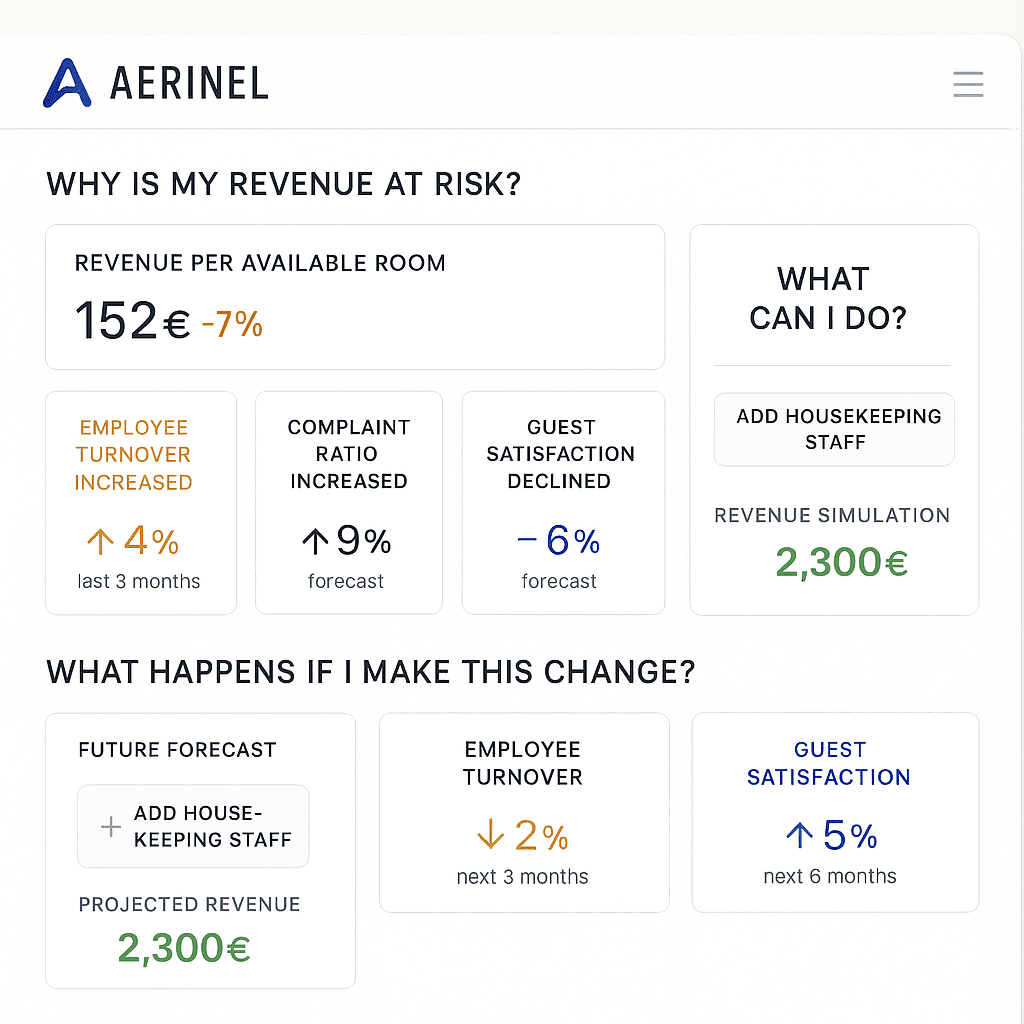
Task: Click the orange up arrow beside Employee Turnover 4%
Action: click(x=99, y=541)
